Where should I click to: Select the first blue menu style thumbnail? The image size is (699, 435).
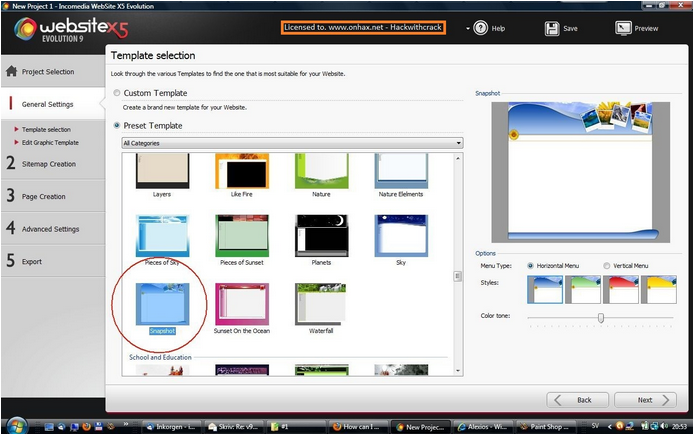click(x=544, y=289)
